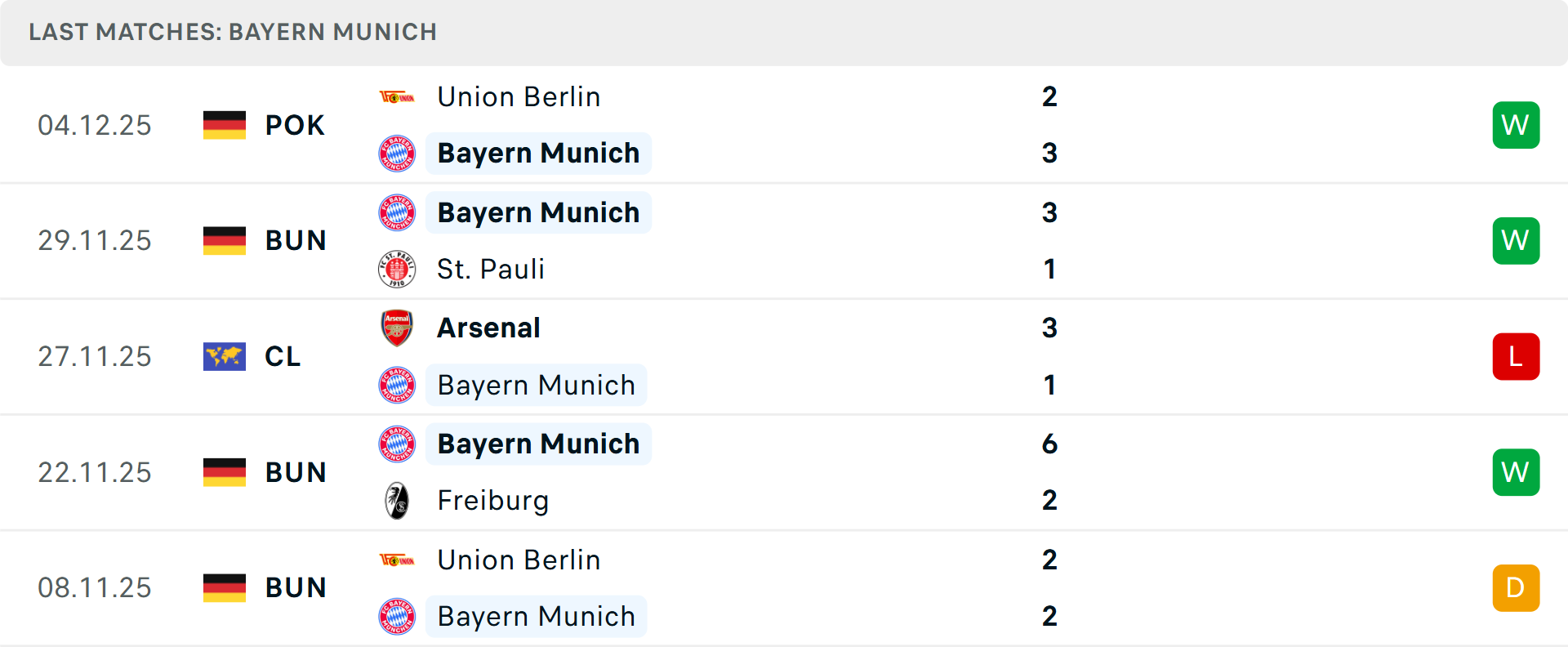Click German flag next to POK
1568x647 pixels.
[x=225, y=125]
